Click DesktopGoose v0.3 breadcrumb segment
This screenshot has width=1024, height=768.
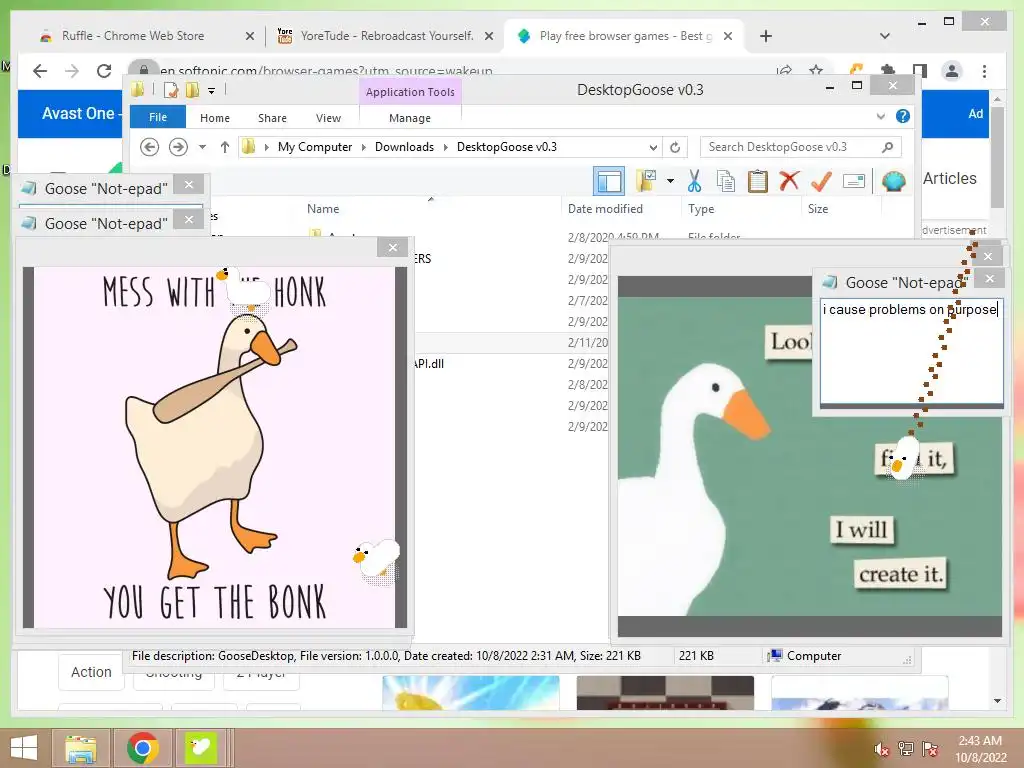tap(507, 147)
